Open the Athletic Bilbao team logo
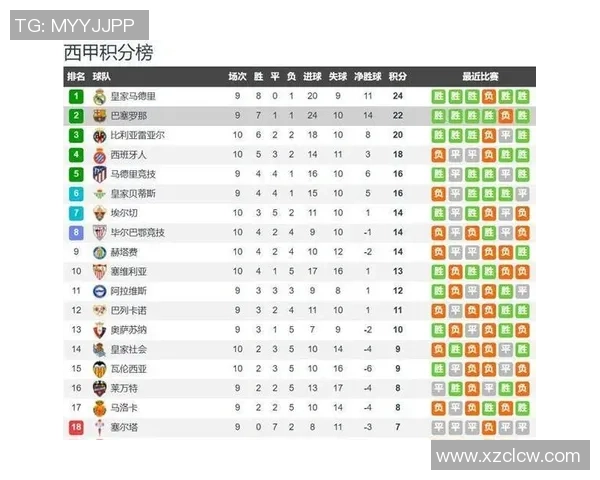The height and width of the screenshot is (480, 600). pyautogui.click(x=100, y=232)
